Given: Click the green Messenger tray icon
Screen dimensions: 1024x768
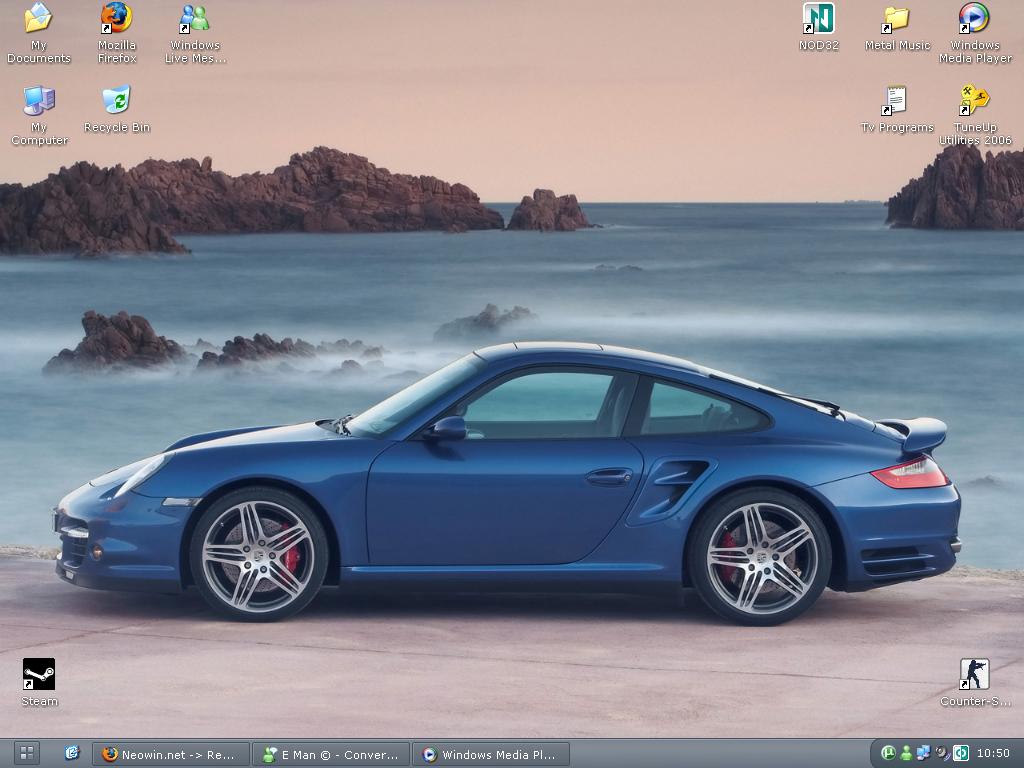Looking at the screenshot, I should pos(905,753).
